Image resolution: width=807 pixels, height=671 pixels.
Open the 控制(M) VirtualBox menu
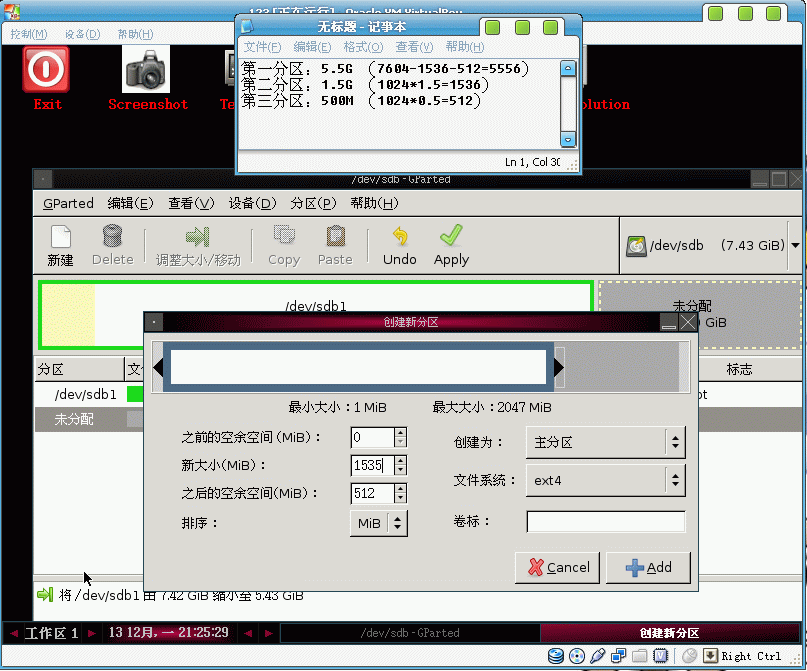[x=29, y=34]
